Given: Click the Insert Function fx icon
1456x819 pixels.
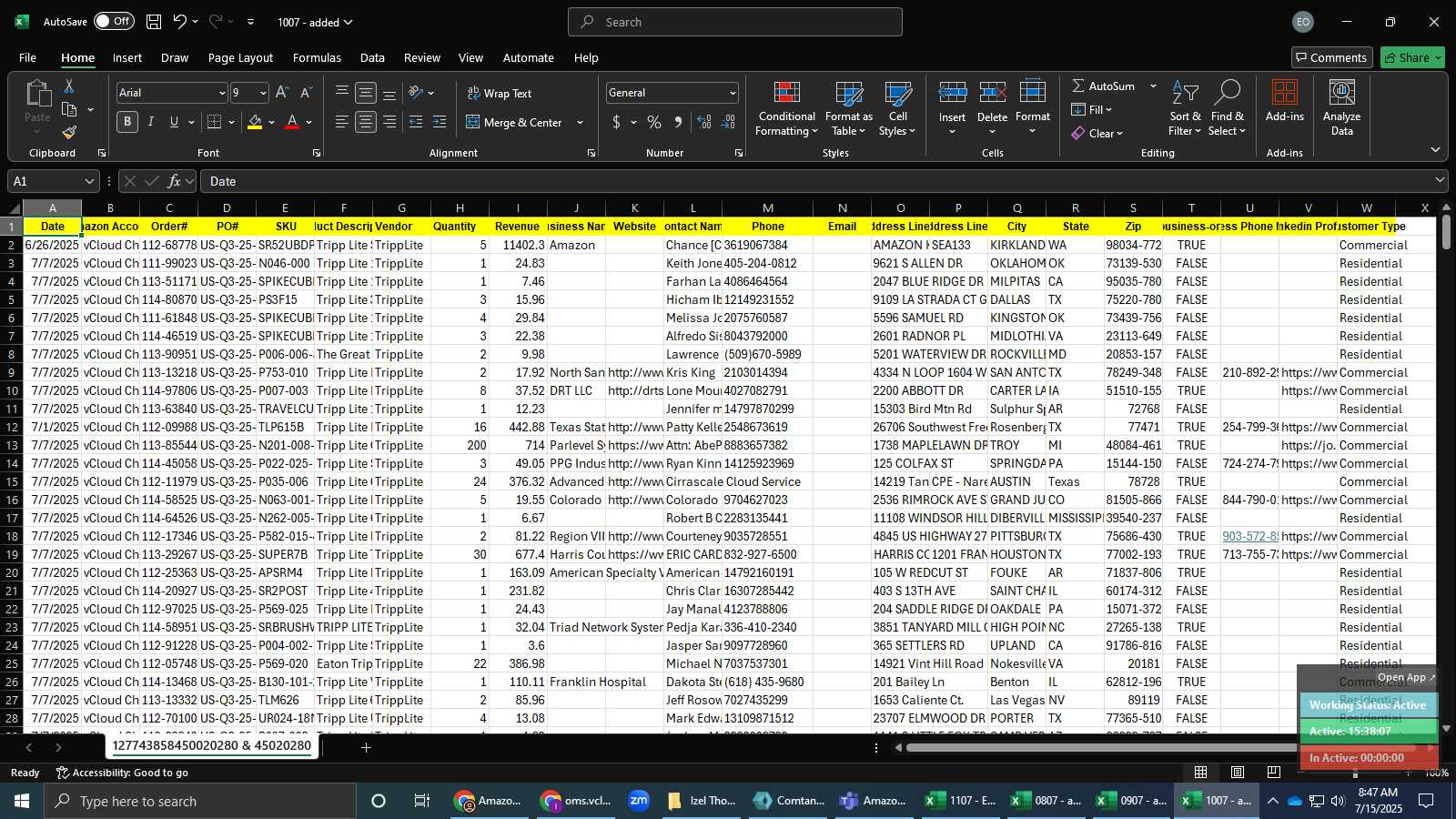Looking at the screenshot, I should 175,181.
